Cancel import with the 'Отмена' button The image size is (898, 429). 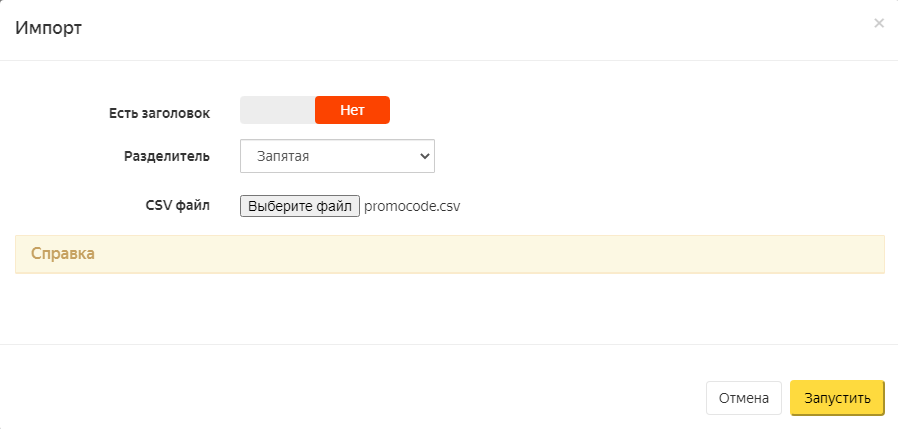[743, 398]
